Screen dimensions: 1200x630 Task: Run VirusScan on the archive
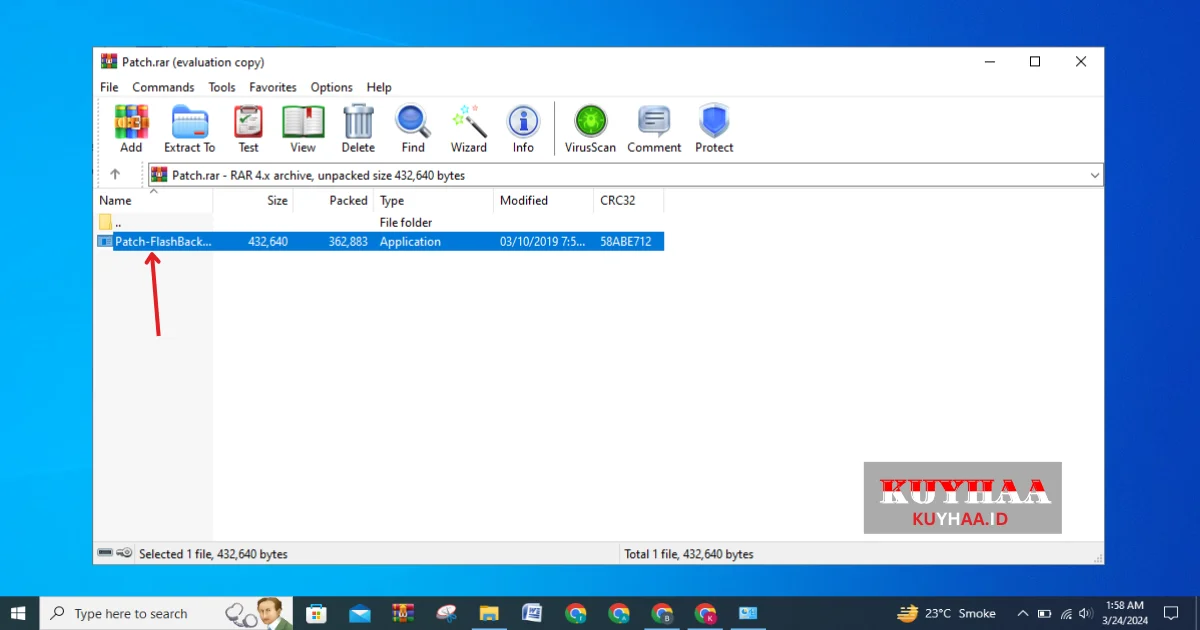[590, 129]
